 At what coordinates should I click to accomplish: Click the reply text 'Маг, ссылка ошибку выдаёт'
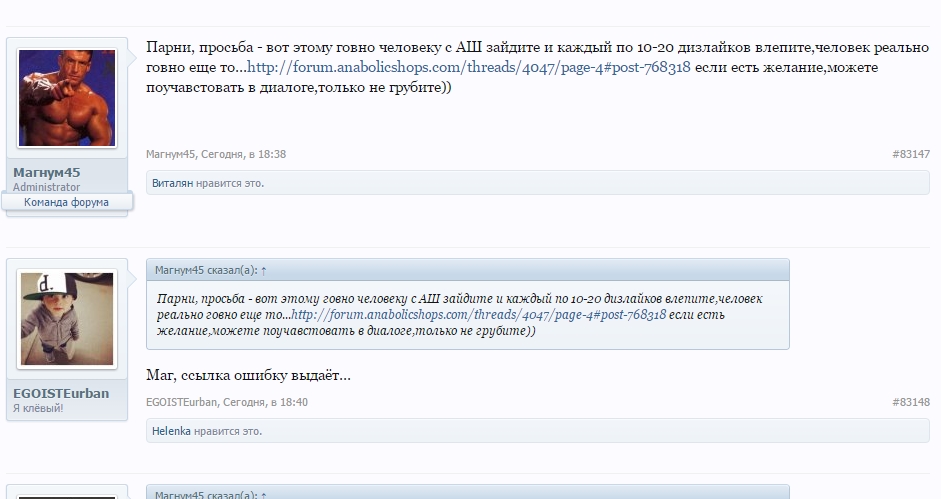coord(248,375)
